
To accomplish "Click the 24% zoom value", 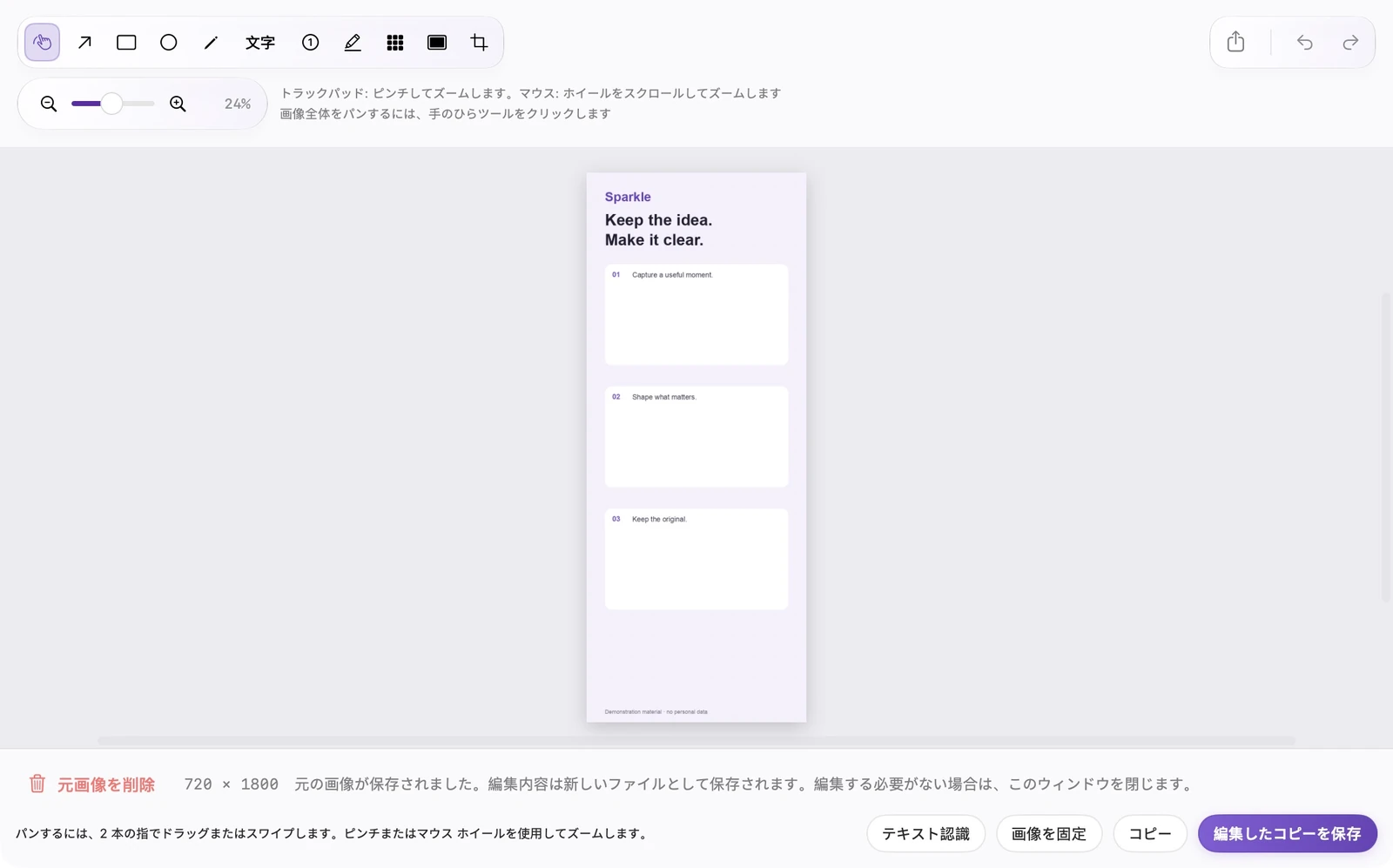I will tap(238, 104).
